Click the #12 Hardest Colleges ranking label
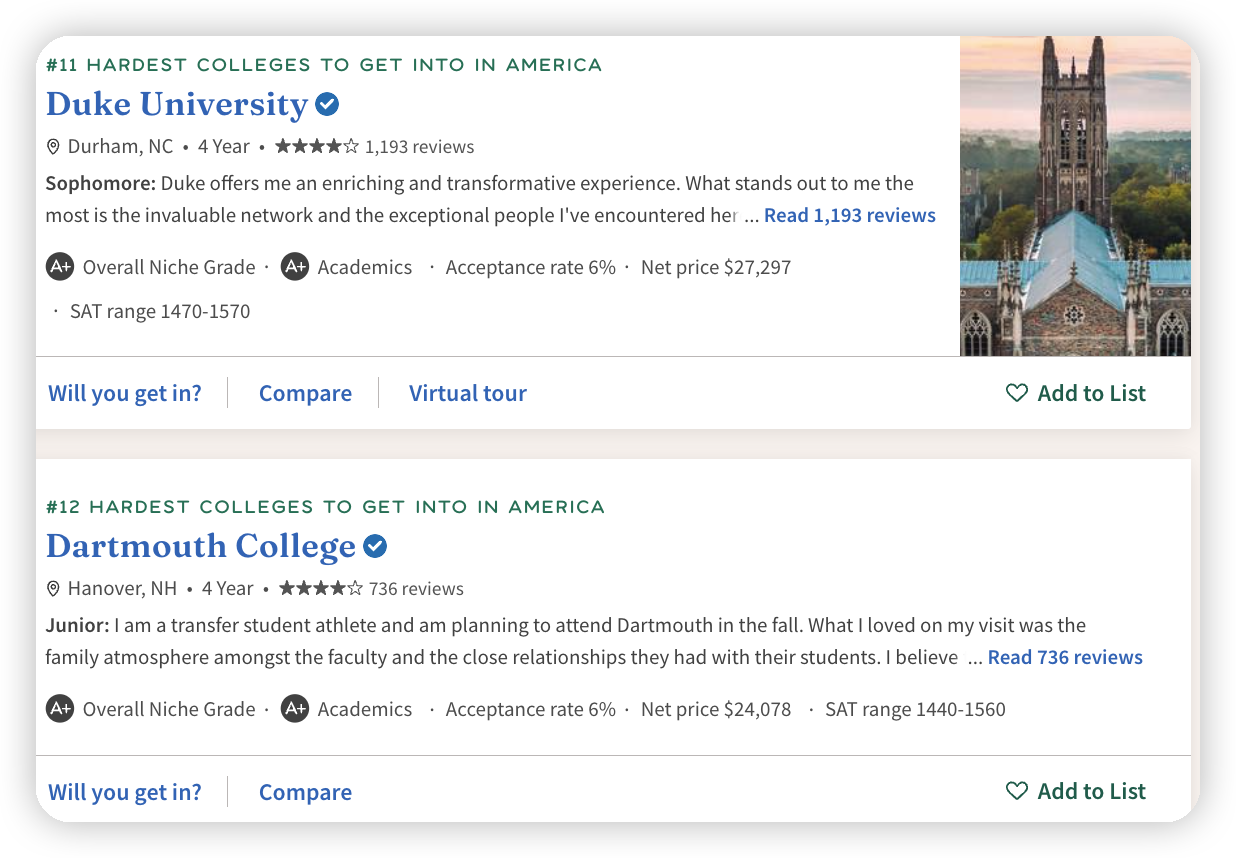The width and height of the screenshot is (1236, 858). (325, 507)
